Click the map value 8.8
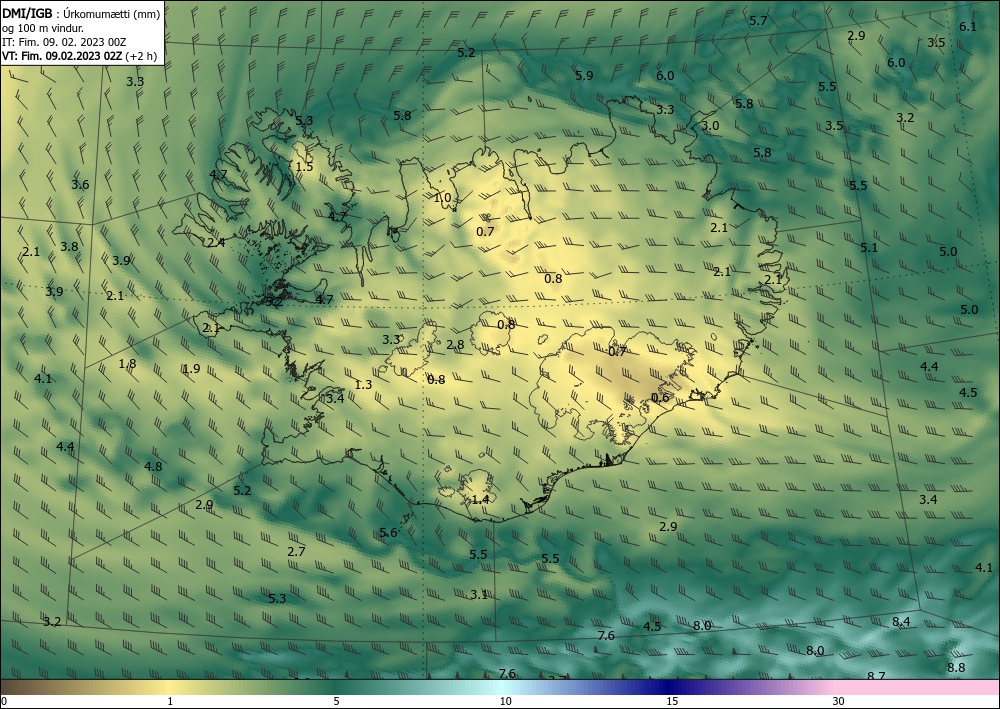 956,668
